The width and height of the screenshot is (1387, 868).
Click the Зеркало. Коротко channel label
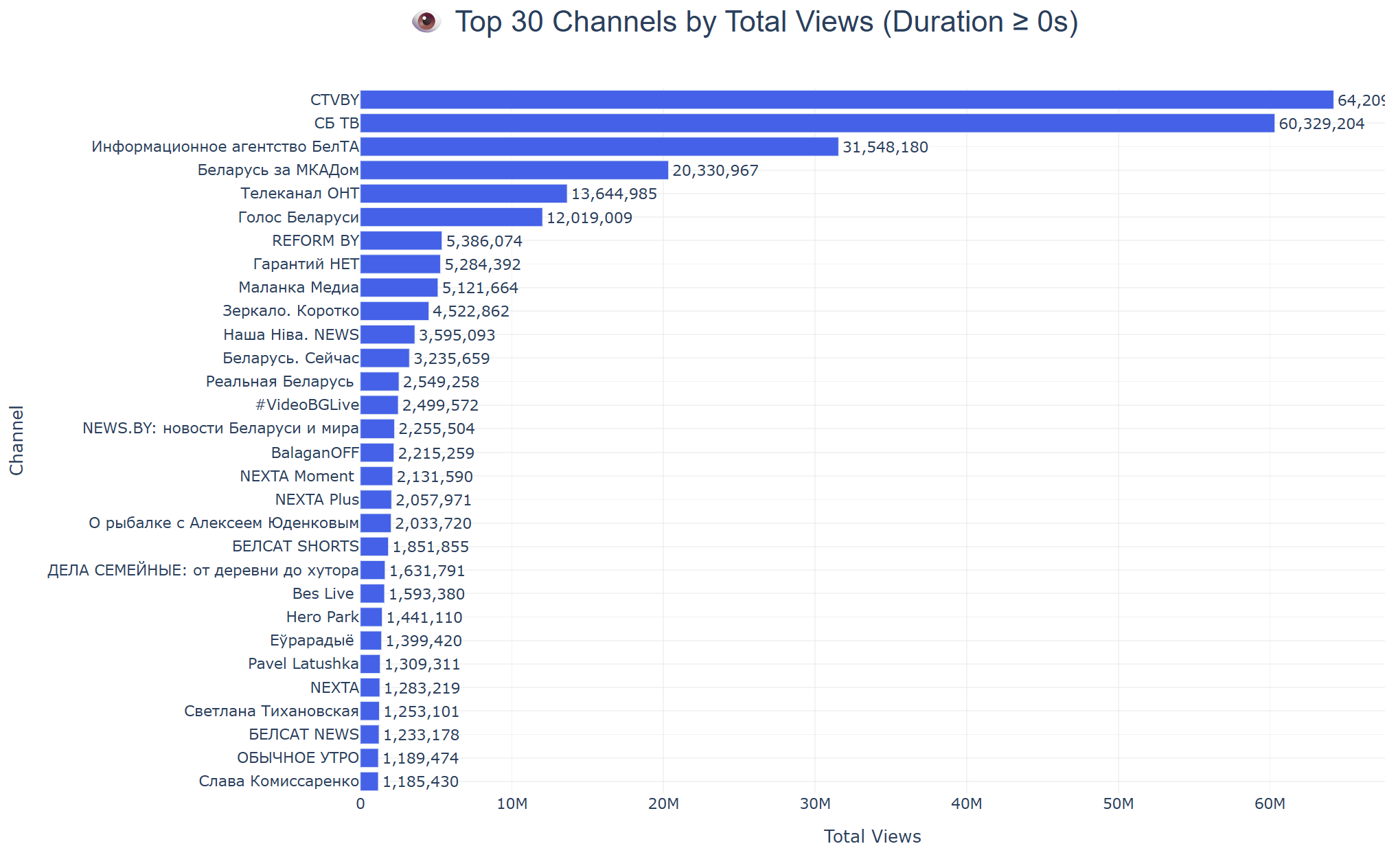point(290,311)
